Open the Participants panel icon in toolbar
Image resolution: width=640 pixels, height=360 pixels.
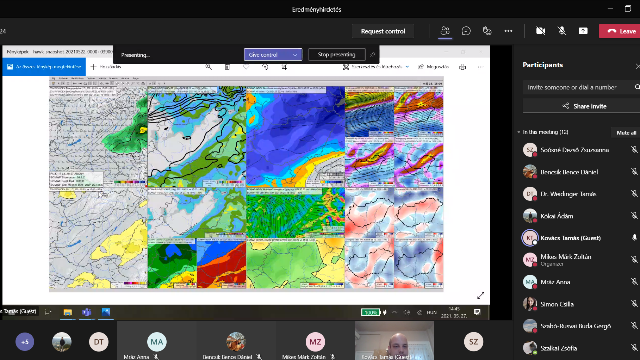point(445,31)
